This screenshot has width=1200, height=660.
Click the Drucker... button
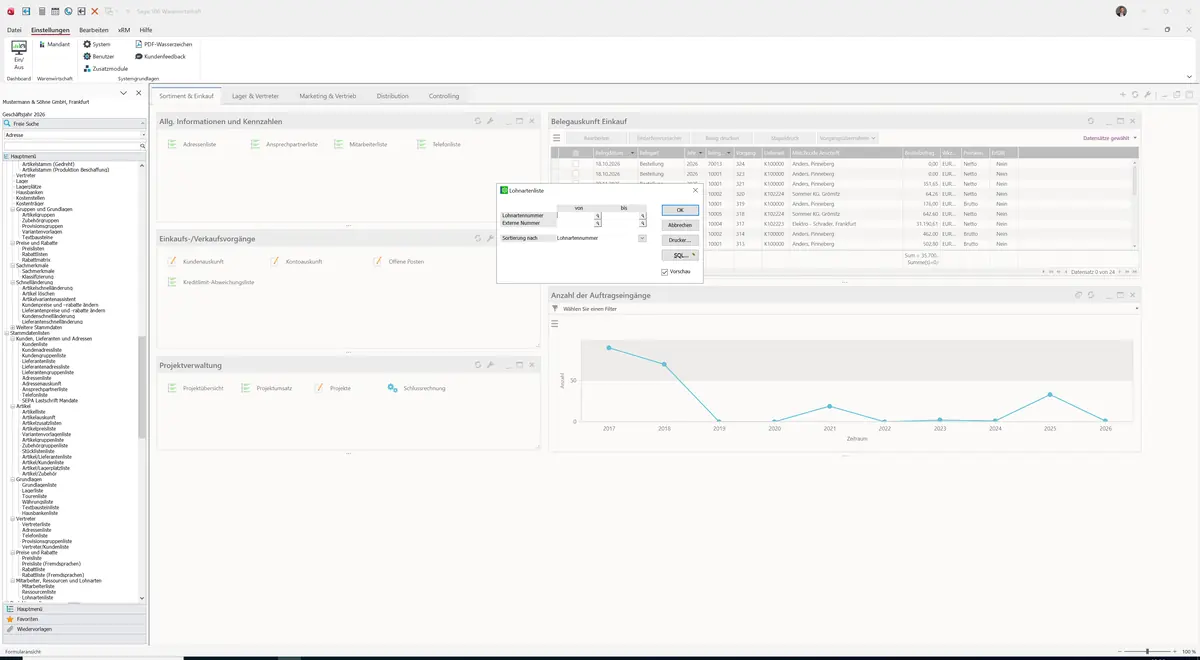pyautogui.click(x=680, y=241)
